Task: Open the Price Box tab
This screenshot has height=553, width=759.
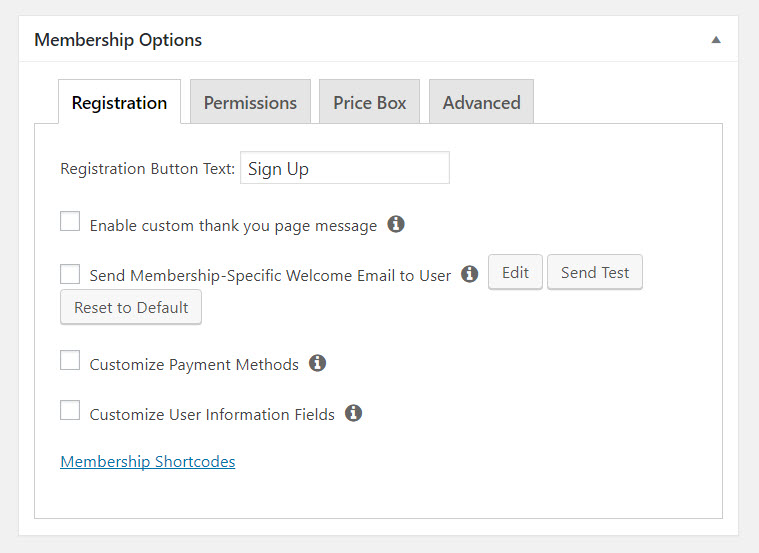Action: tap(369, 102)
